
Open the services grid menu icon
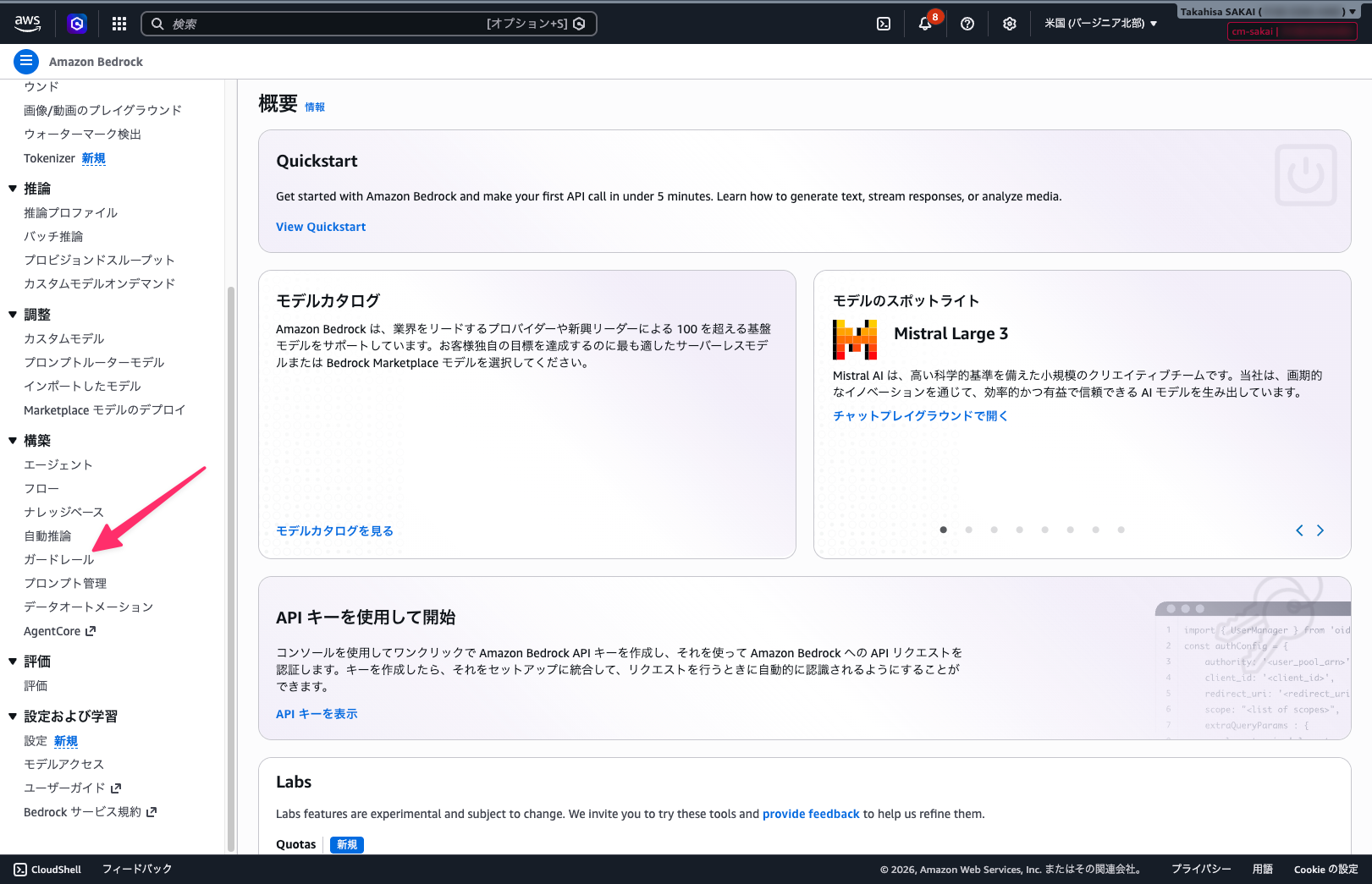click(x=119, y=24)
